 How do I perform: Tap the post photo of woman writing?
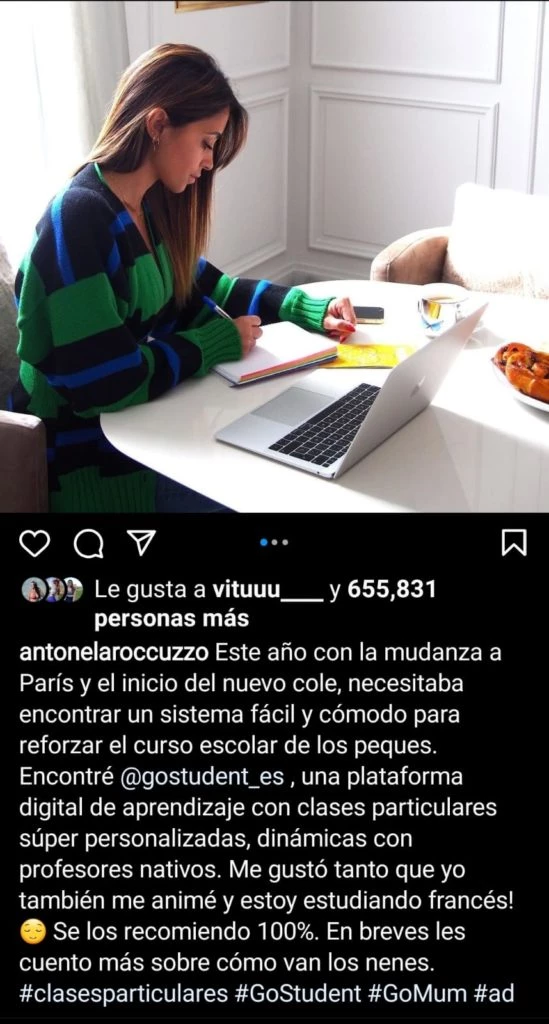coord(274,256)
